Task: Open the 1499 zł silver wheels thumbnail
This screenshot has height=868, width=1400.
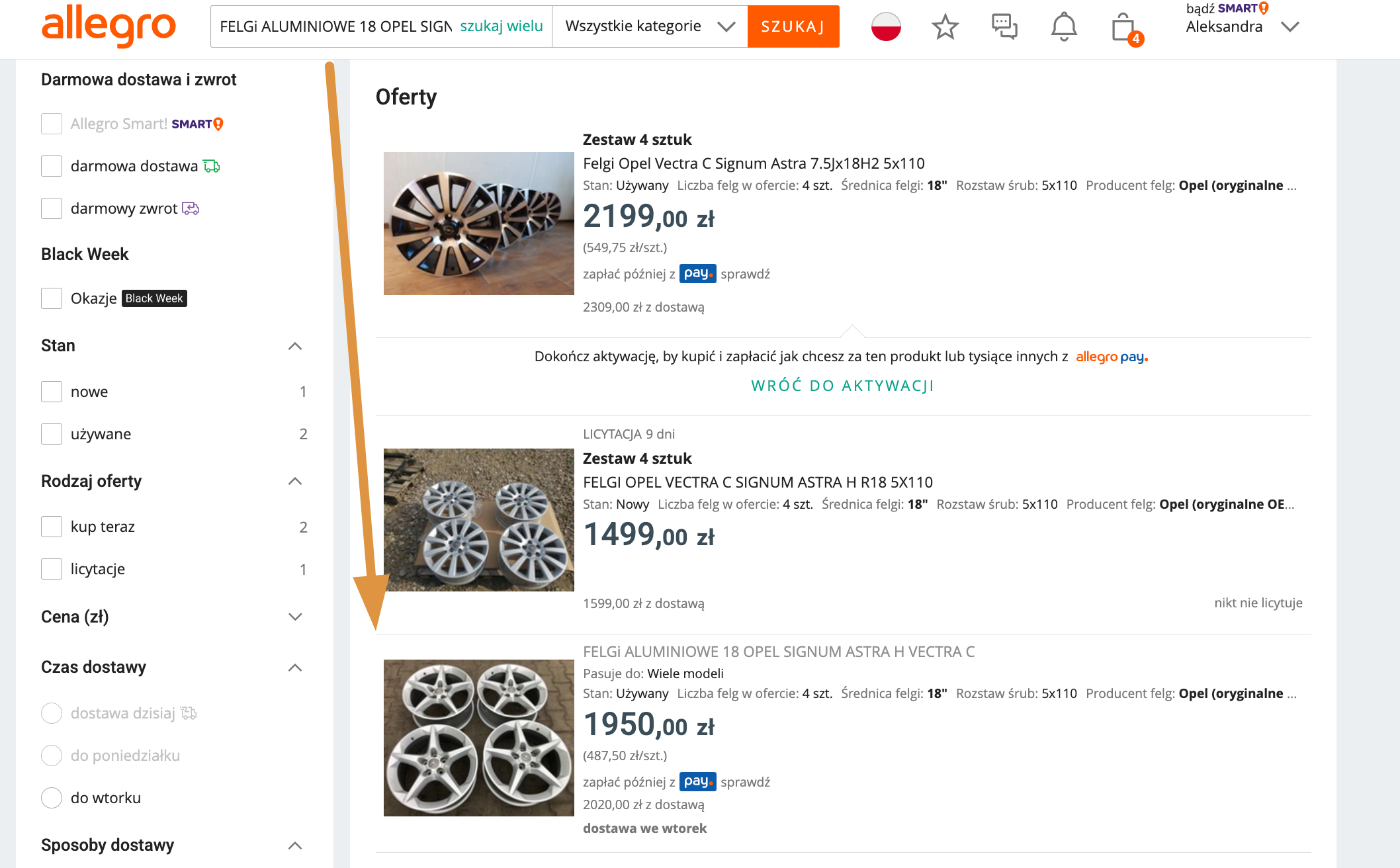Action: (x=479, y=520)
